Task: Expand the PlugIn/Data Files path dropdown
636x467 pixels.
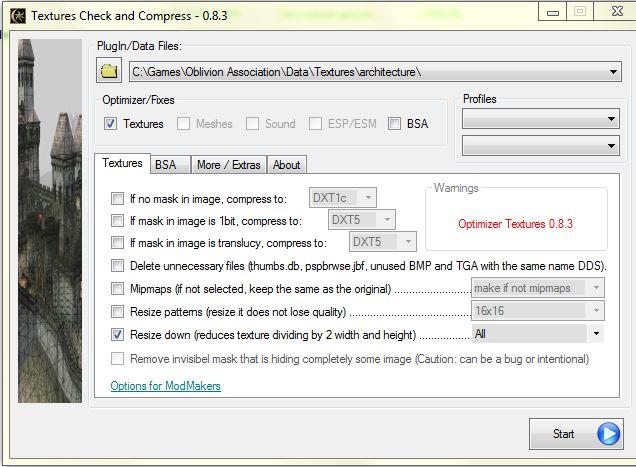Action: pyautogui.click(x=613, y=72)
